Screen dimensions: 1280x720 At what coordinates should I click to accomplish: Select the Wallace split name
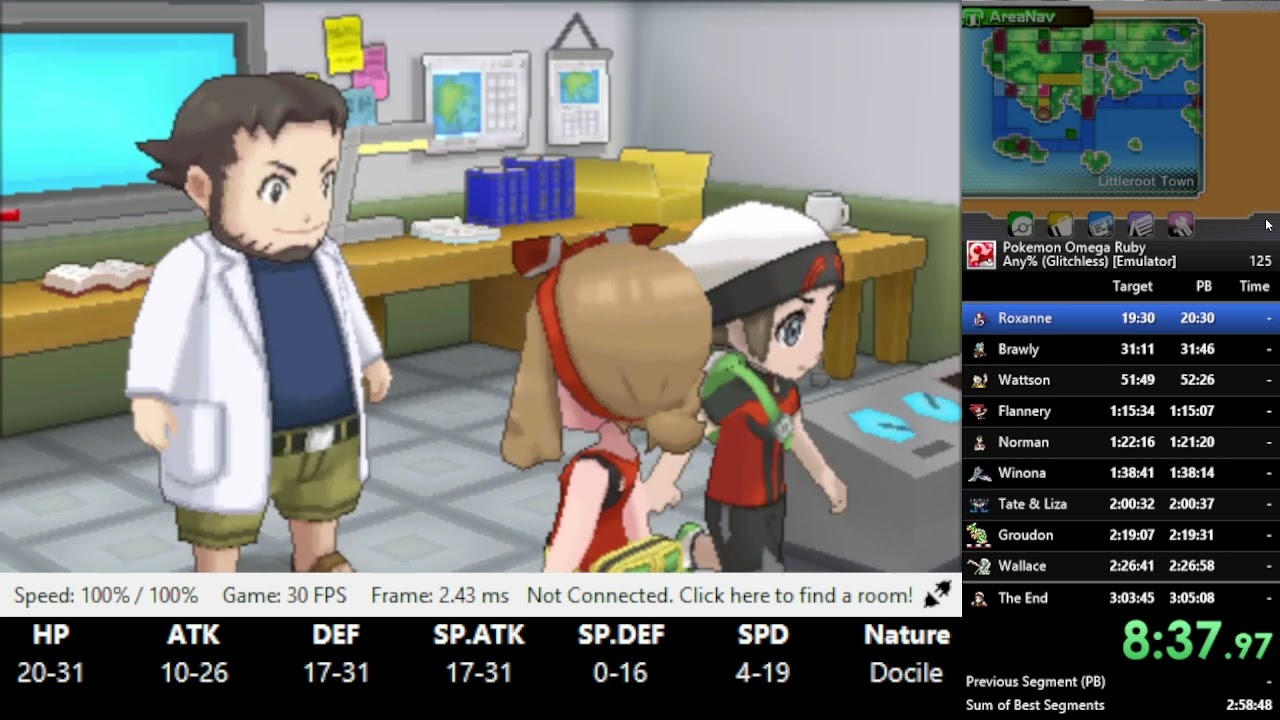coord(1022,566)
